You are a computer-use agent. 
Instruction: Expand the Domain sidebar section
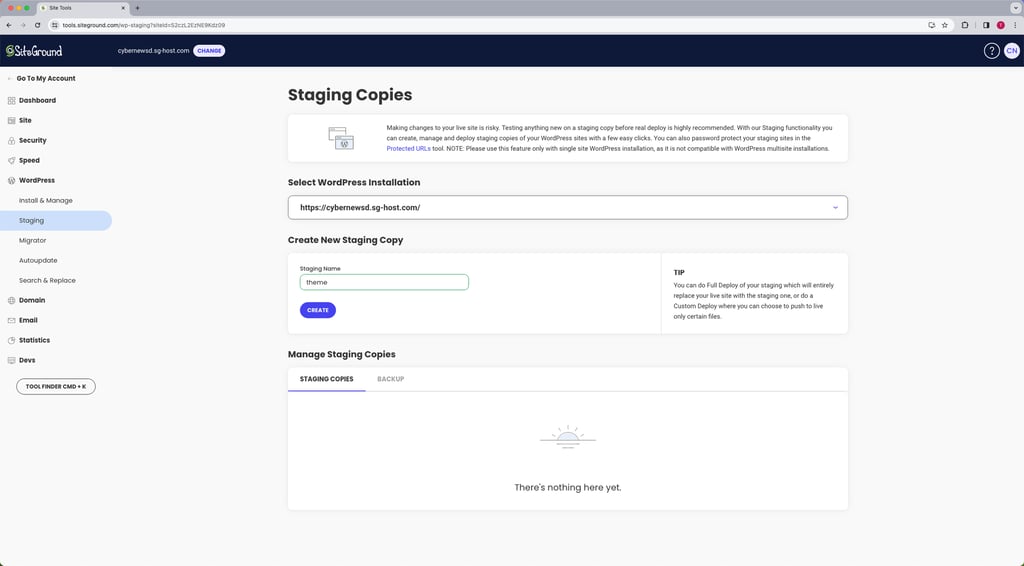[32, 300]
